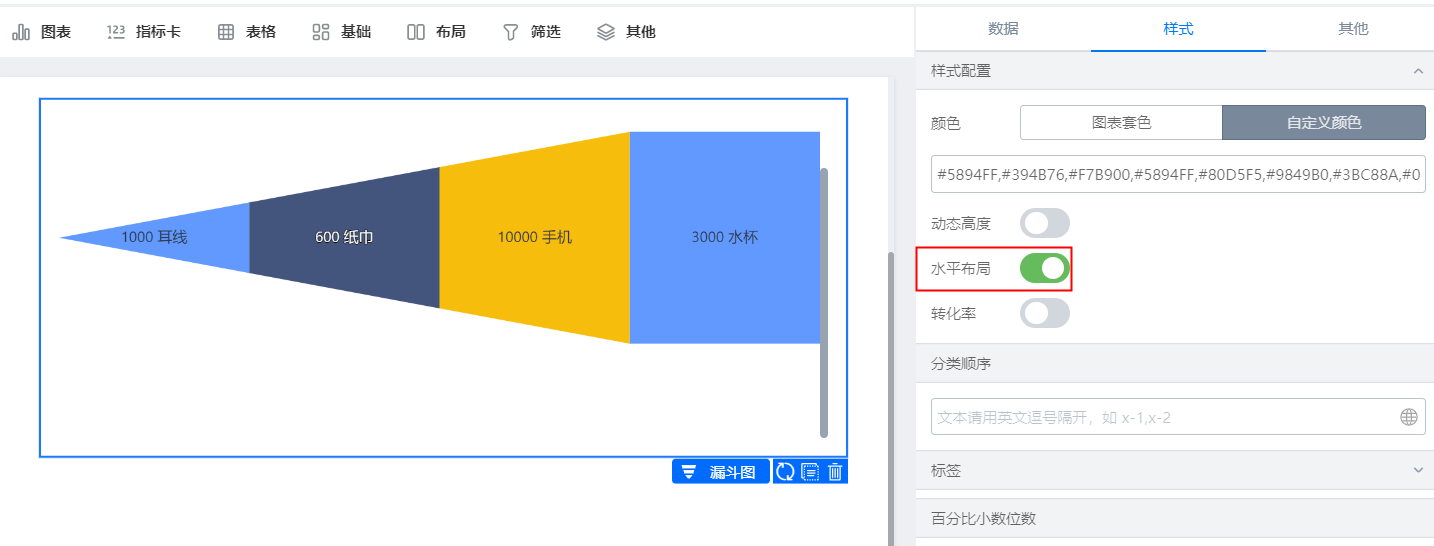Click the 颜色 label text
The height and width of the screenshot is (546, 1434).
(x=945, y=123)
